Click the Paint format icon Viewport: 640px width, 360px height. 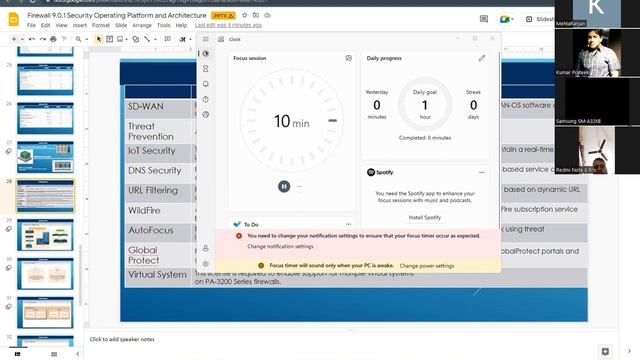click(64, 39)
